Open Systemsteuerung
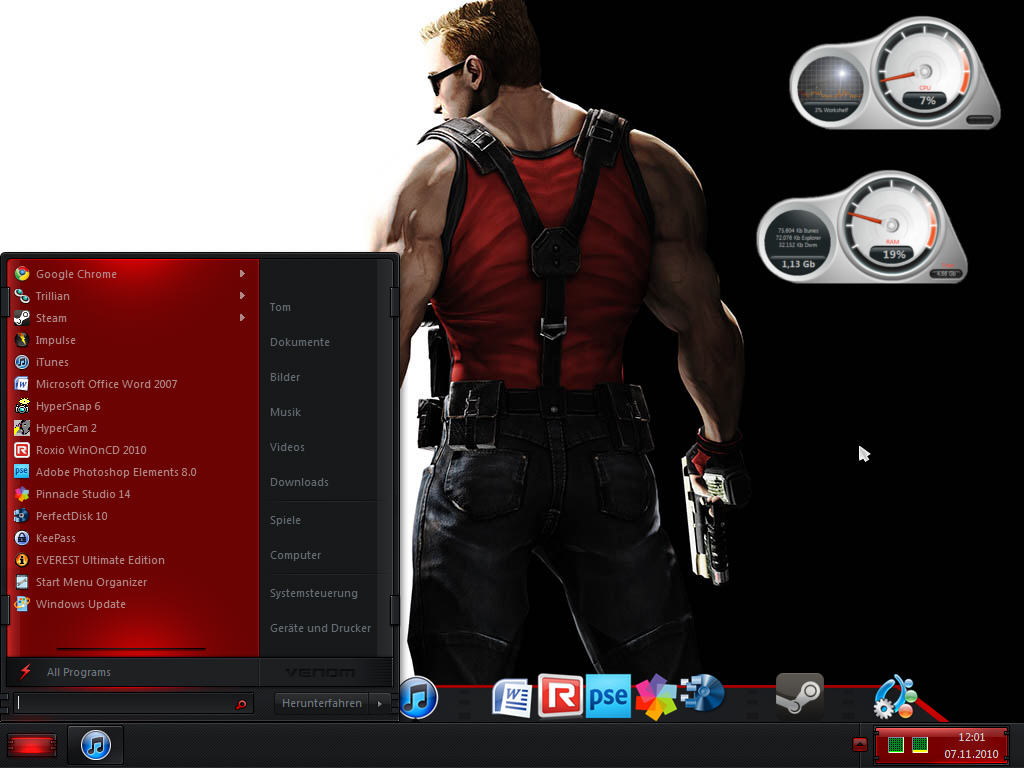Screen dimensions: 1024x768 pos(313,593)
